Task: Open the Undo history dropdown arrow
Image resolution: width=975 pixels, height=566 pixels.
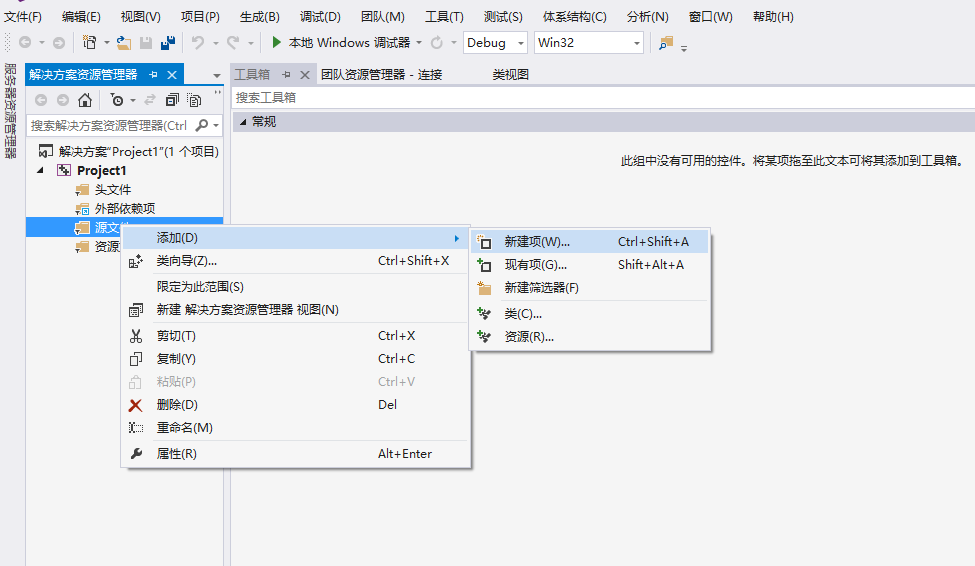Action: [215, 42]
